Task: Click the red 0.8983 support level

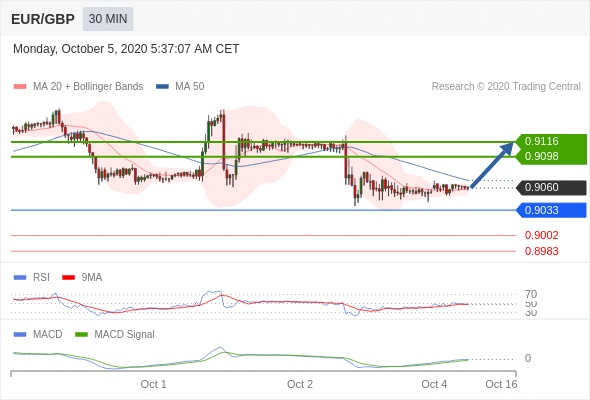Action: [x=541, y=251]
